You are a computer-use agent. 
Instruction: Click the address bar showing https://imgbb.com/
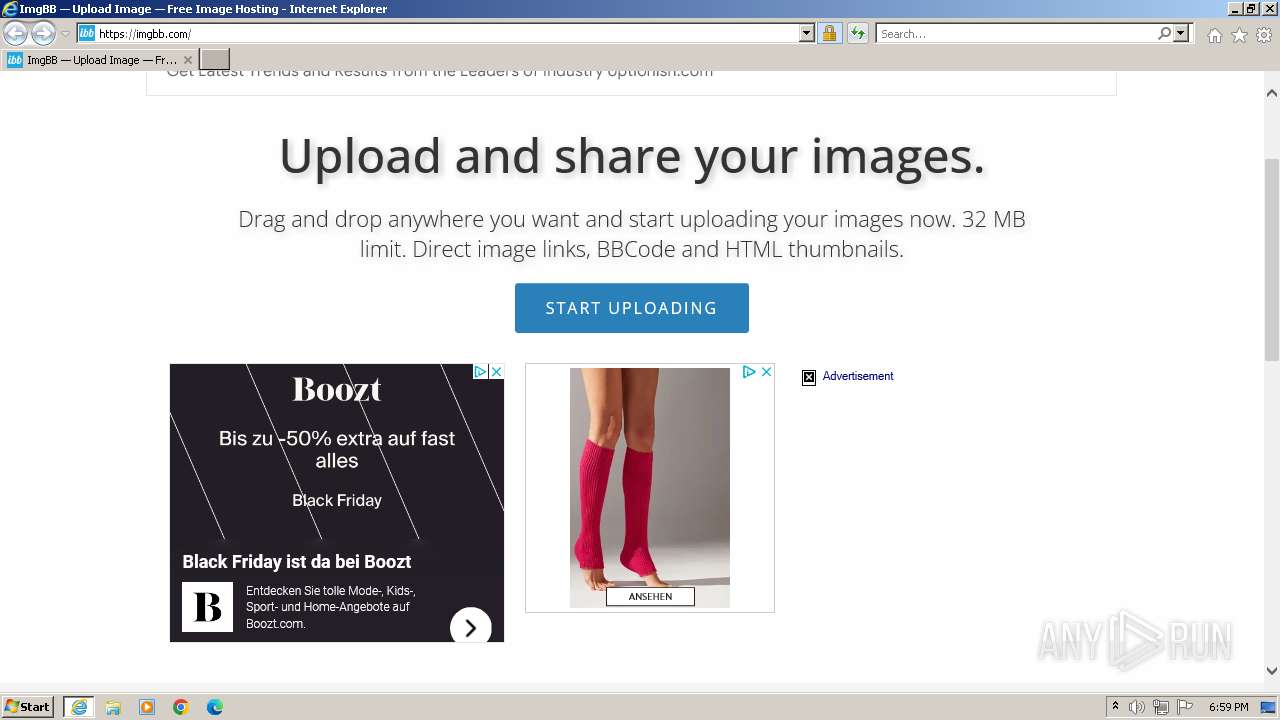click(446, 33)
